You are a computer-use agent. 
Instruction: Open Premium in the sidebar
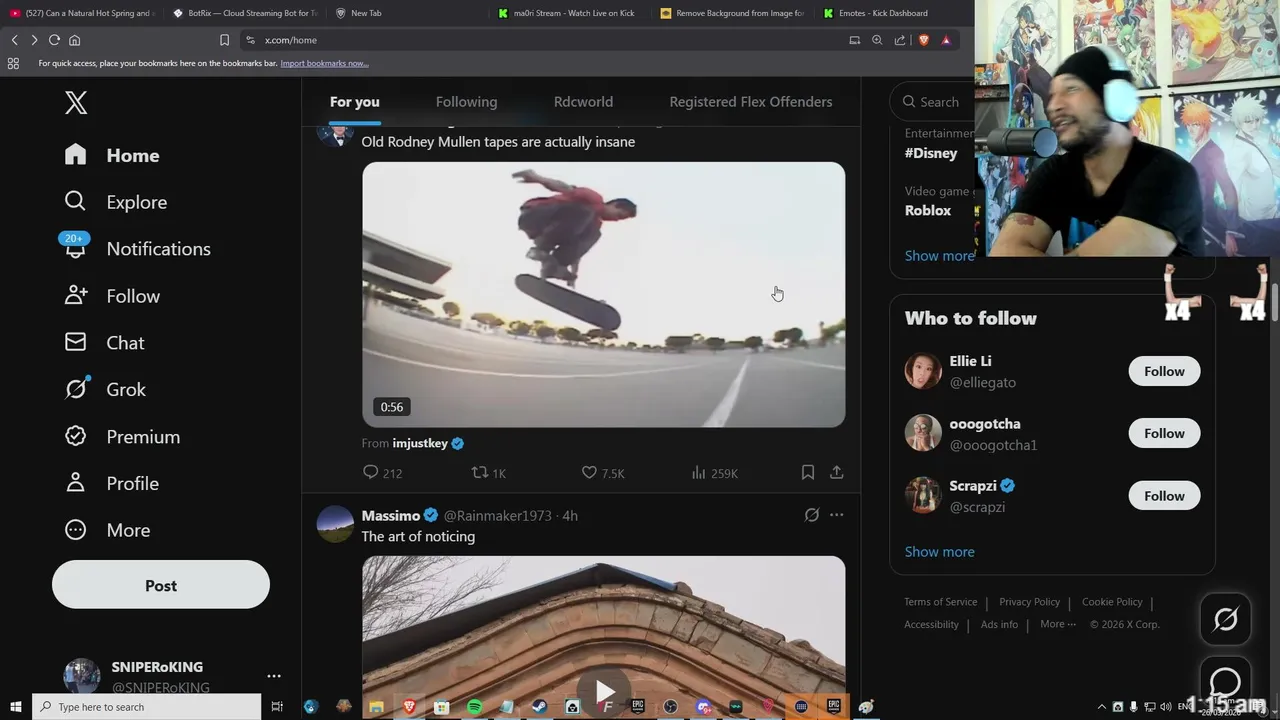click(122, 437)
